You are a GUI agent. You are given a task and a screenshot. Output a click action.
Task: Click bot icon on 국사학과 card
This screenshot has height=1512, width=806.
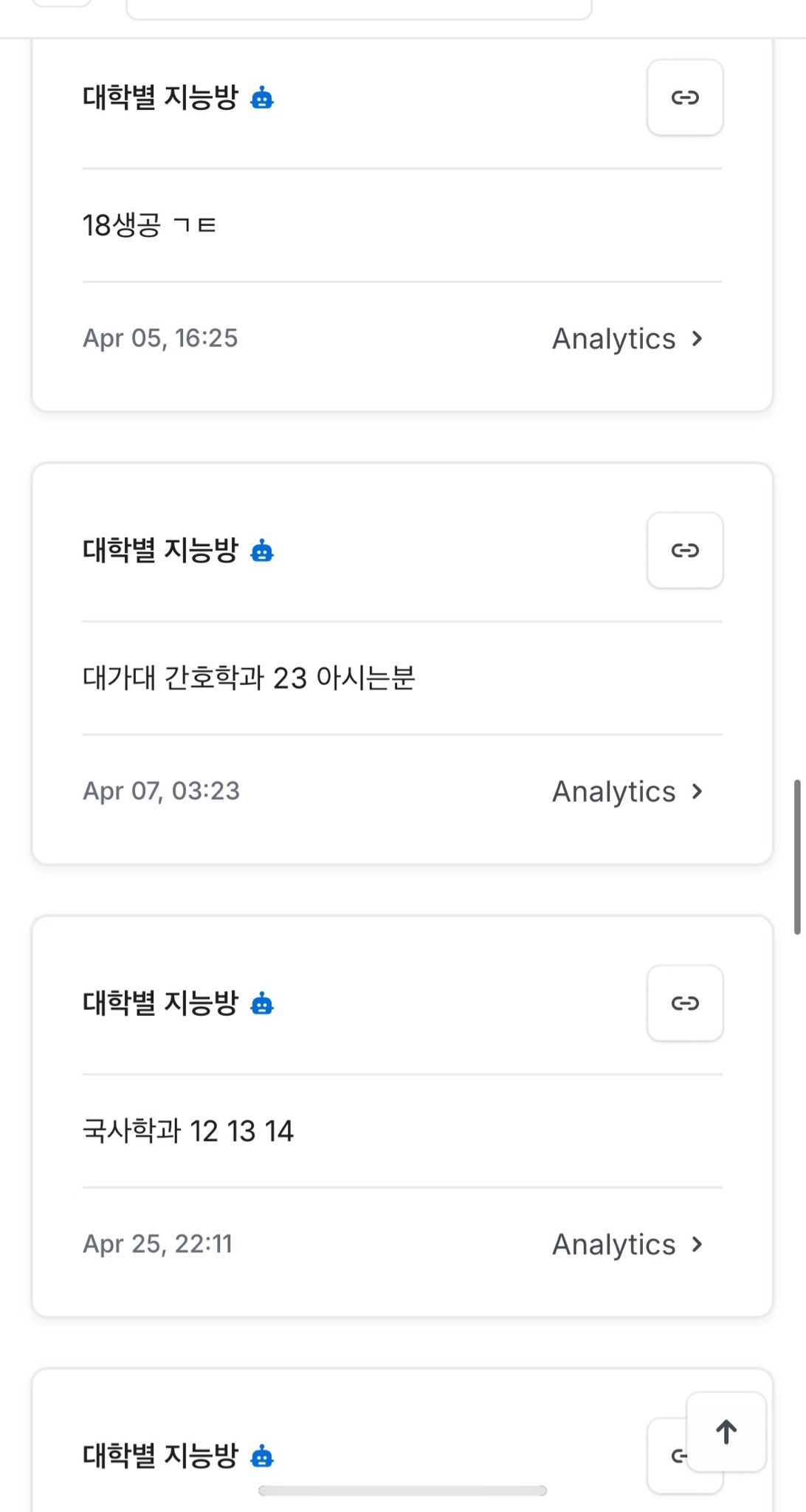[262, 1004]
